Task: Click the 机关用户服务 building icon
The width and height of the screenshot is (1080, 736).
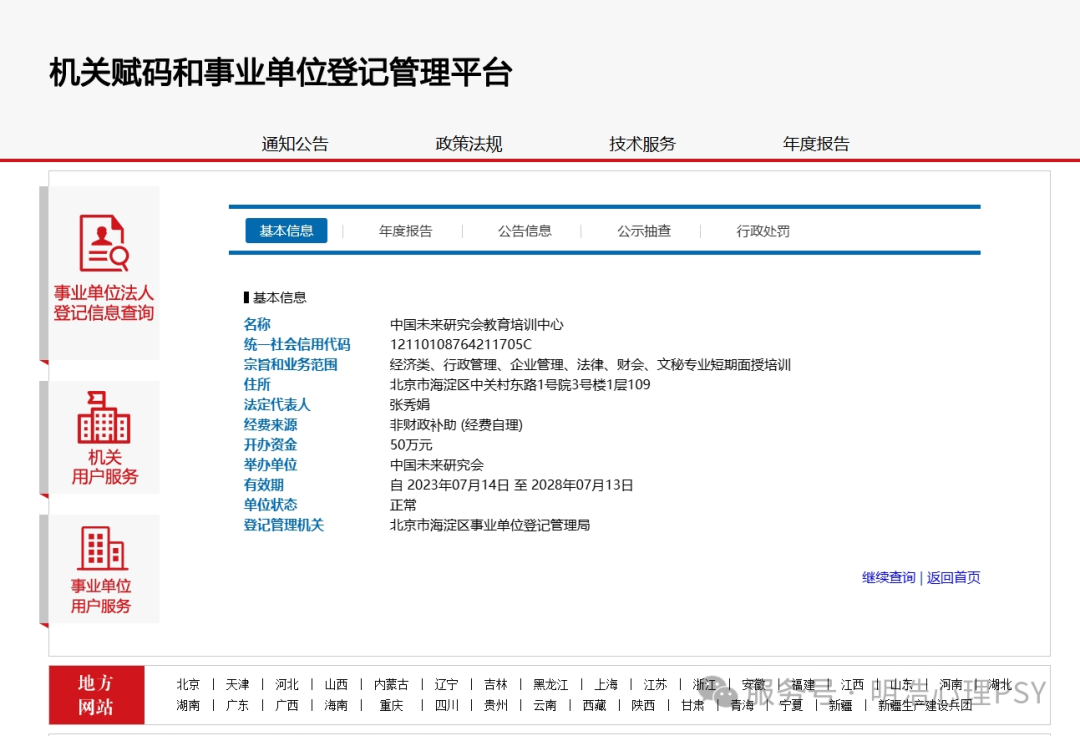Action: click(x=104, y=417)
